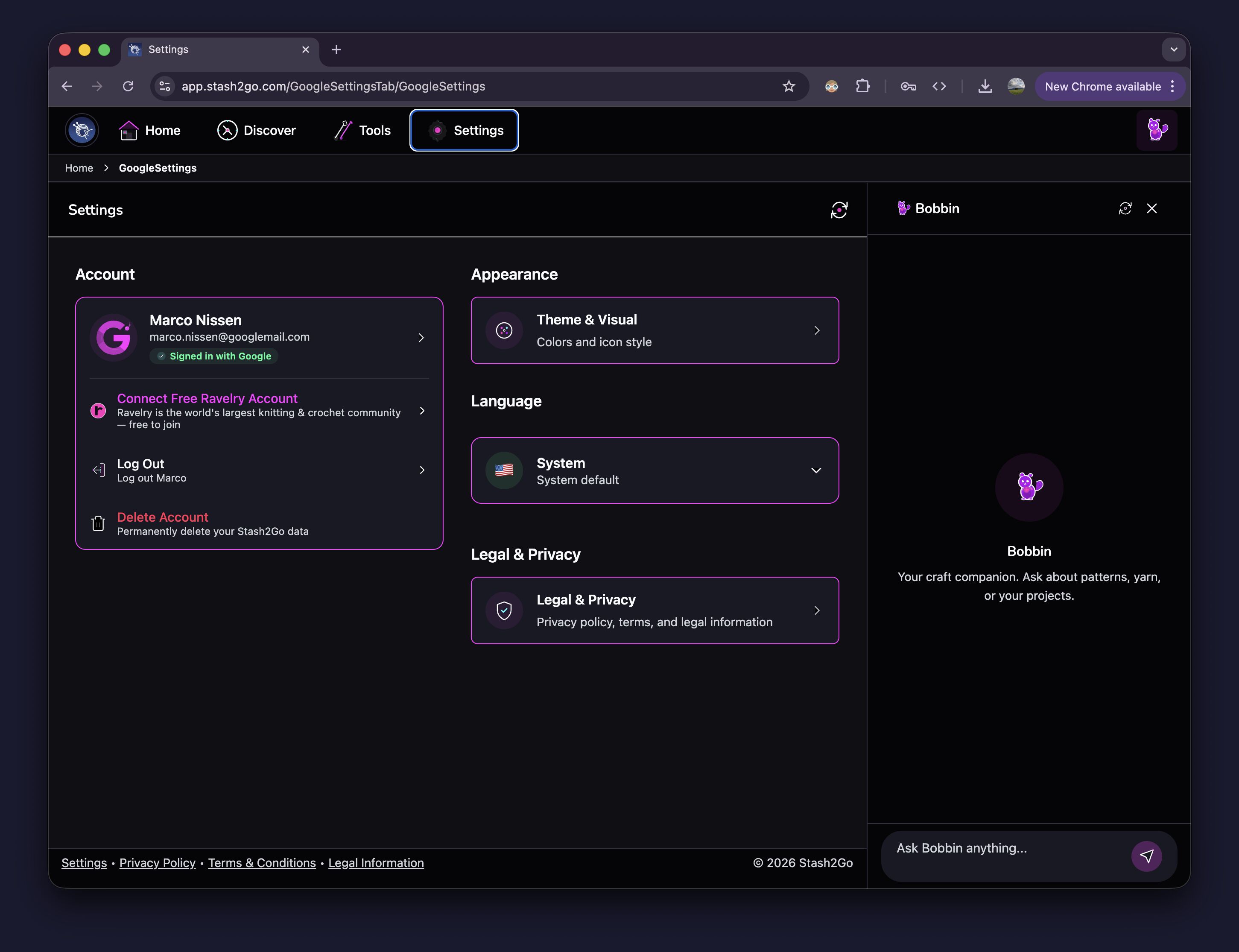Open Theme & Visual chevron
Screen dimensions: 1239x952
pos(817,330)
